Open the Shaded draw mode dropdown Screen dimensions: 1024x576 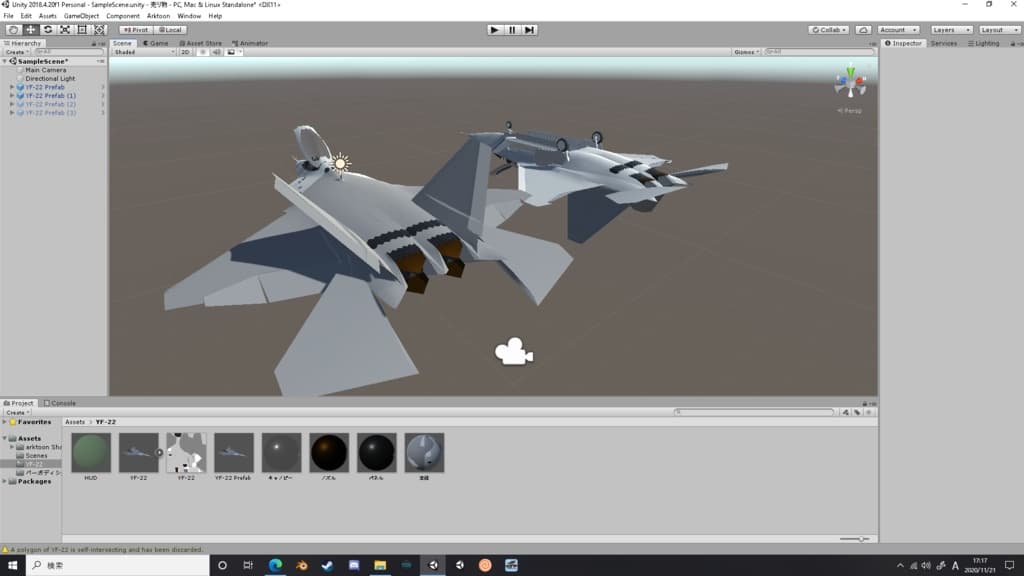[142, 52]
